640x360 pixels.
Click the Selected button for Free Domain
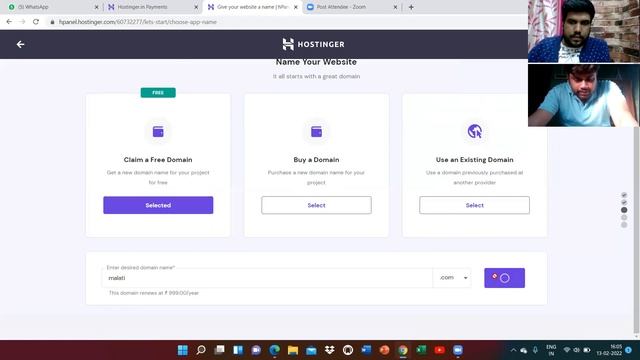click(x=158, y=205)
